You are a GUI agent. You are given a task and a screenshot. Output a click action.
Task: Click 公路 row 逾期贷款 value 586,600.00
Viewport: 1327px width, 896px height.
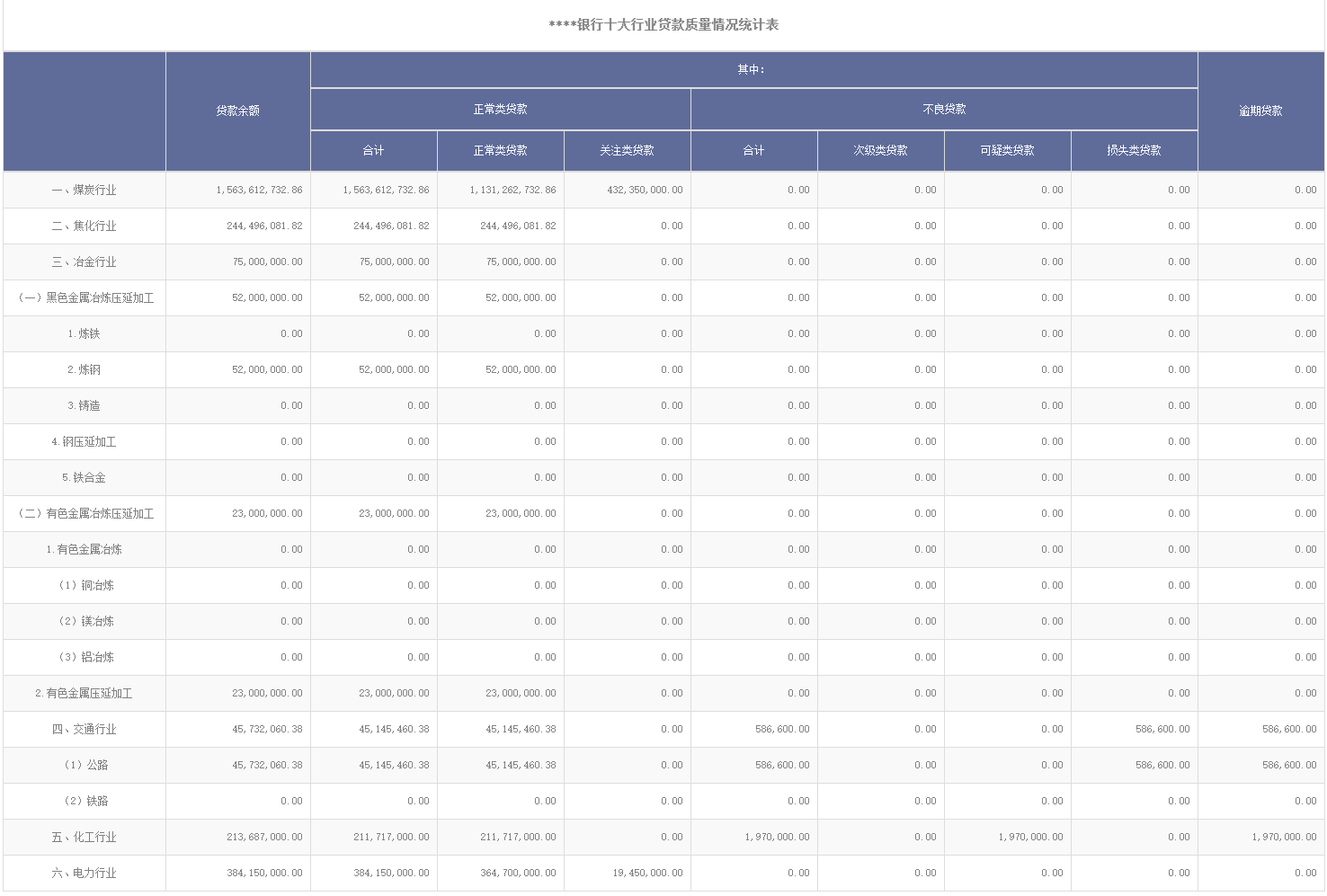coord(1289,765)
